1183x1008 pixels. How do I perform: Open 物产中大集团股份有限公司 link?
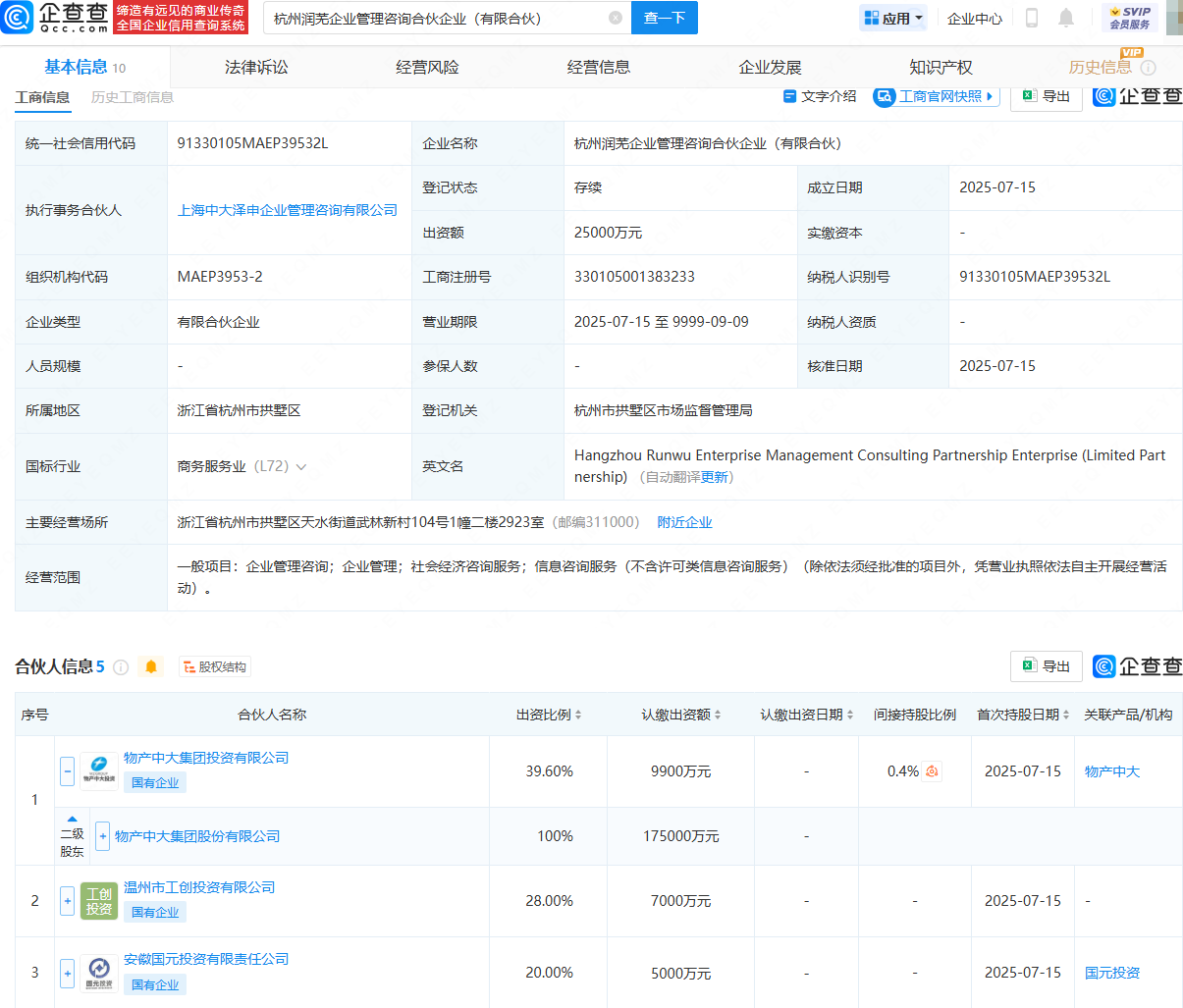(197, 836)
